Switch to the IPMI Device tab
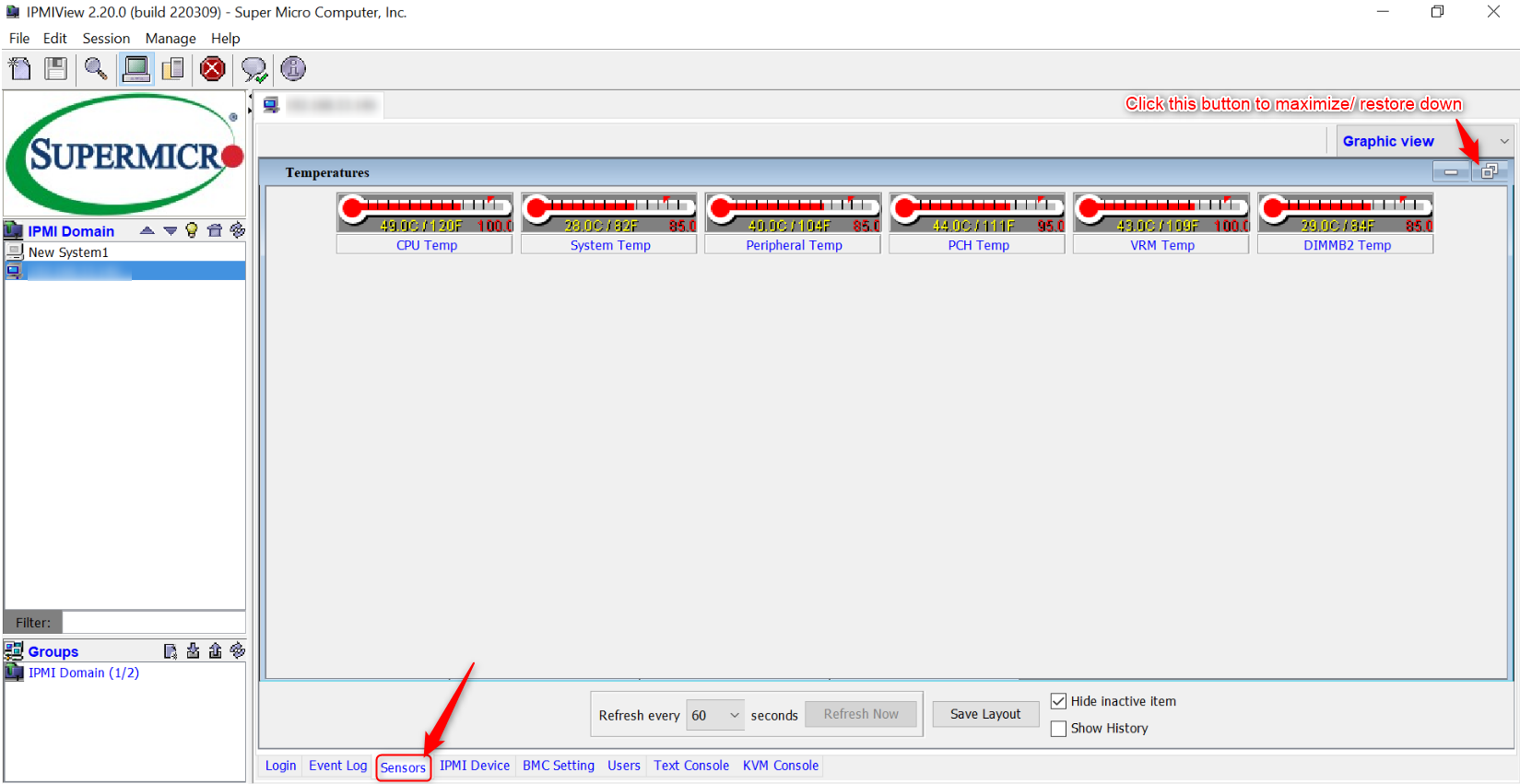Screen dimensions: 1520x784 click(x=475, y=766)
